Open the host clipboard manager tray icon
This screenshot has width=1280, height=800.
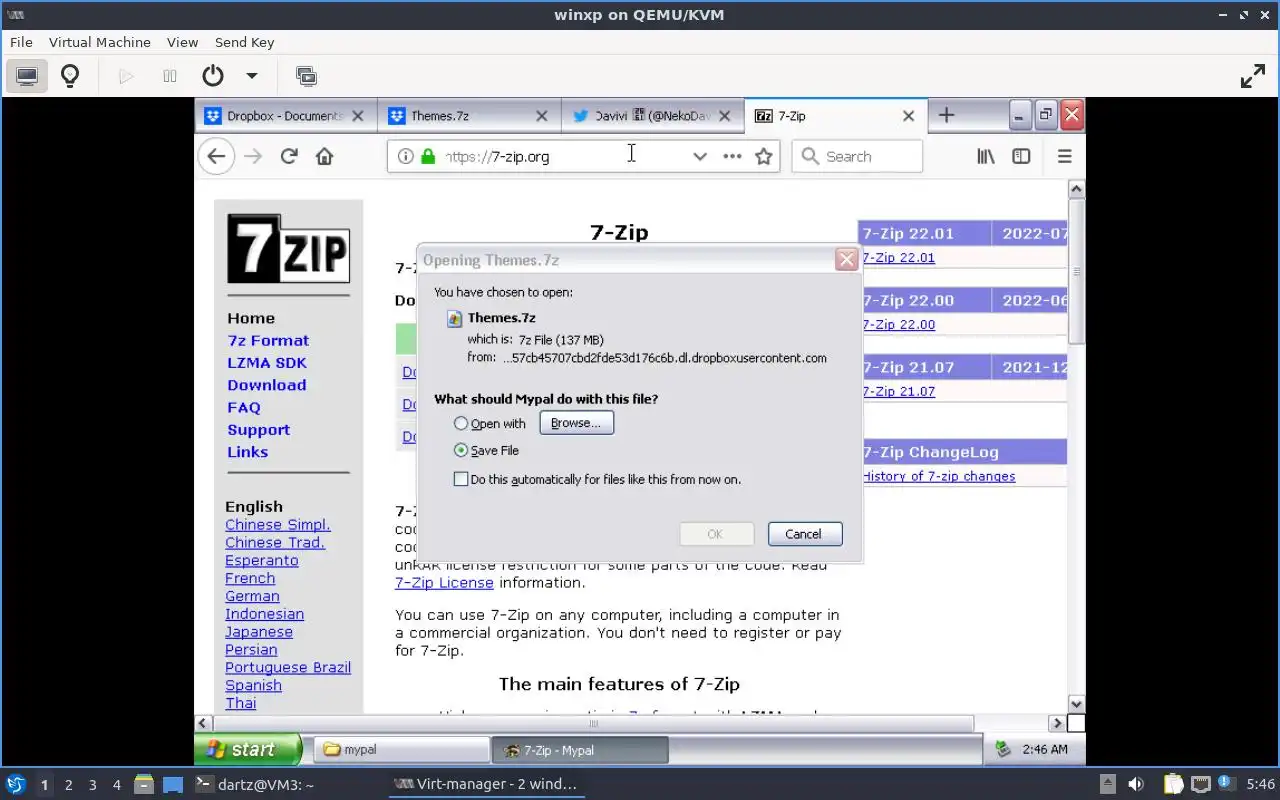tap(1173, 785)
